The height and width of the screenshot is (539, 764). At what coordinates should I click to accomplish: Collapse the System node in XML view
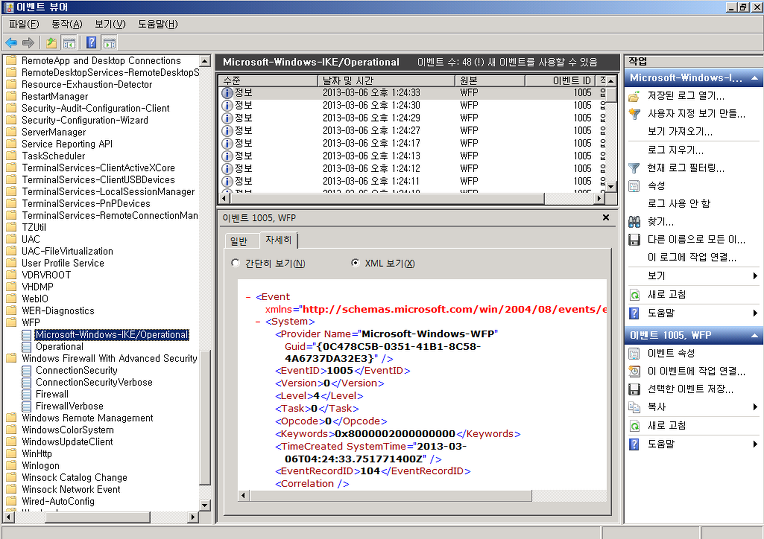tap(258, 322)
